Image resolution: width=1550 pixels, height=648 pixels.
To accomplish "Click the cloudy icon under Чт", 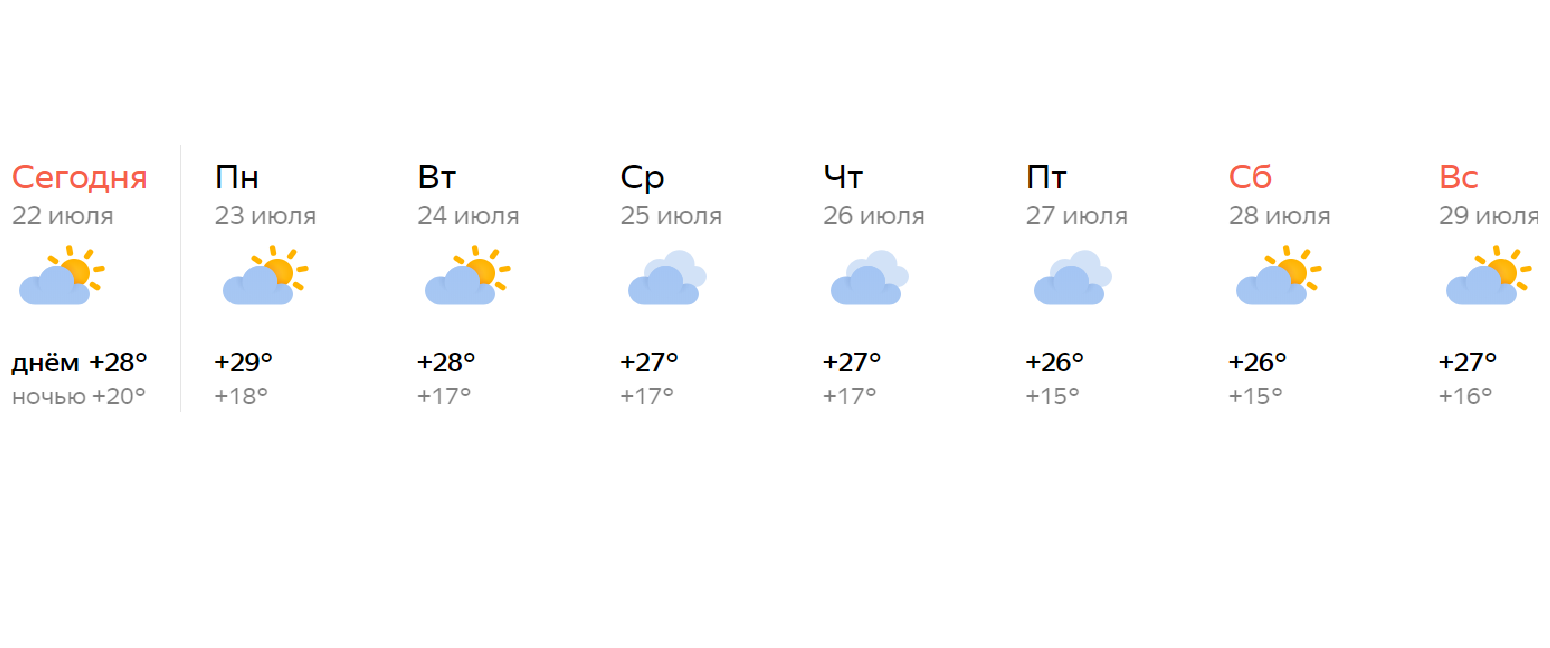I will 870,277.
